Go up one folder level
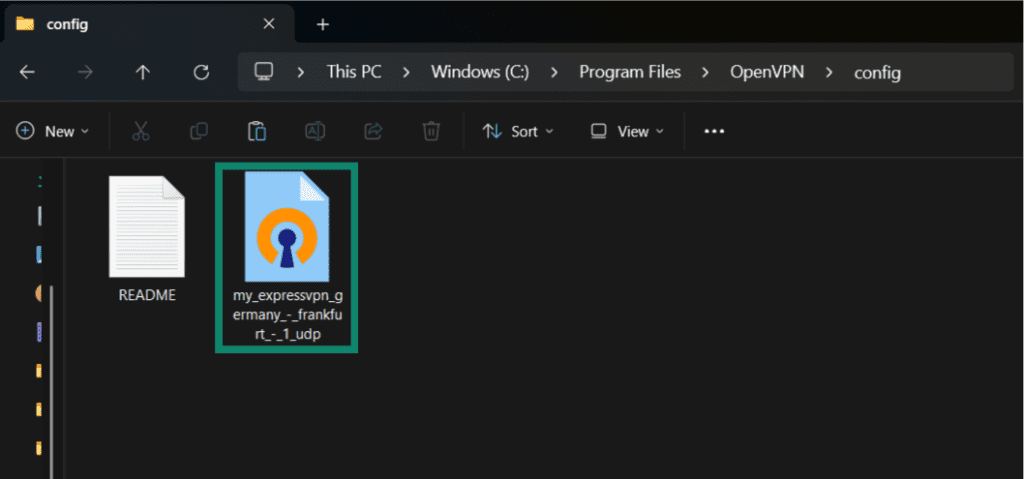The image size is (1024, 479). click(x=143, y=72)
